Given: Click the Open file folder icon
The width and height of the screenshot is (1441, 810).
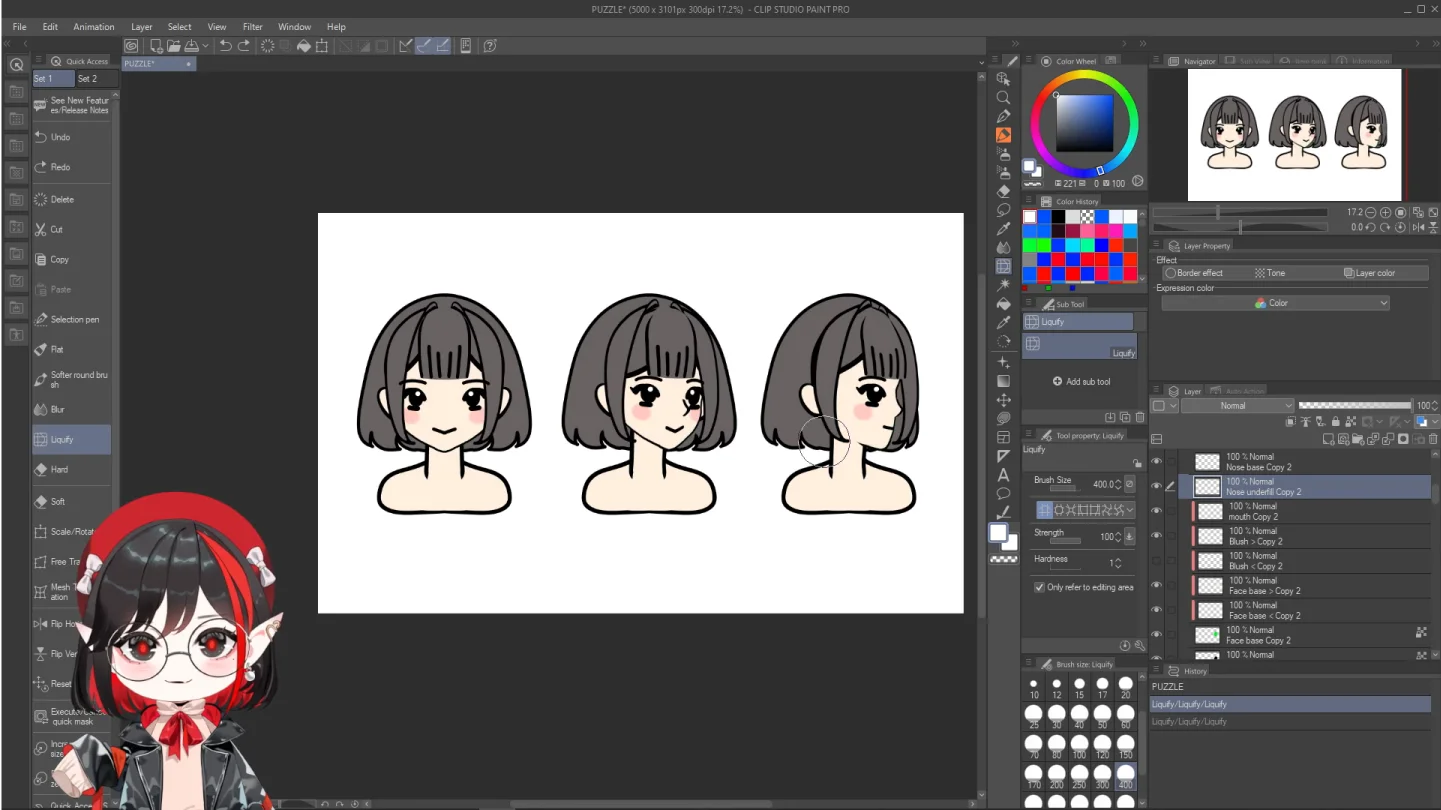Looking at the screenshot, I should pyautogui.click(x=173, y=46).
